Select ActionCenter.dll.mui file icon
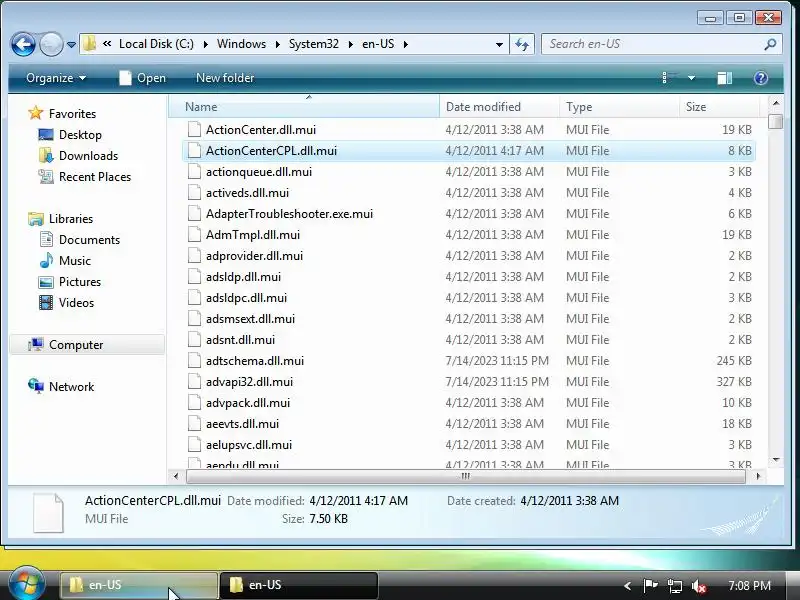Image resolution: width=800 pixels, height=600 pixels. click(194, 130)
